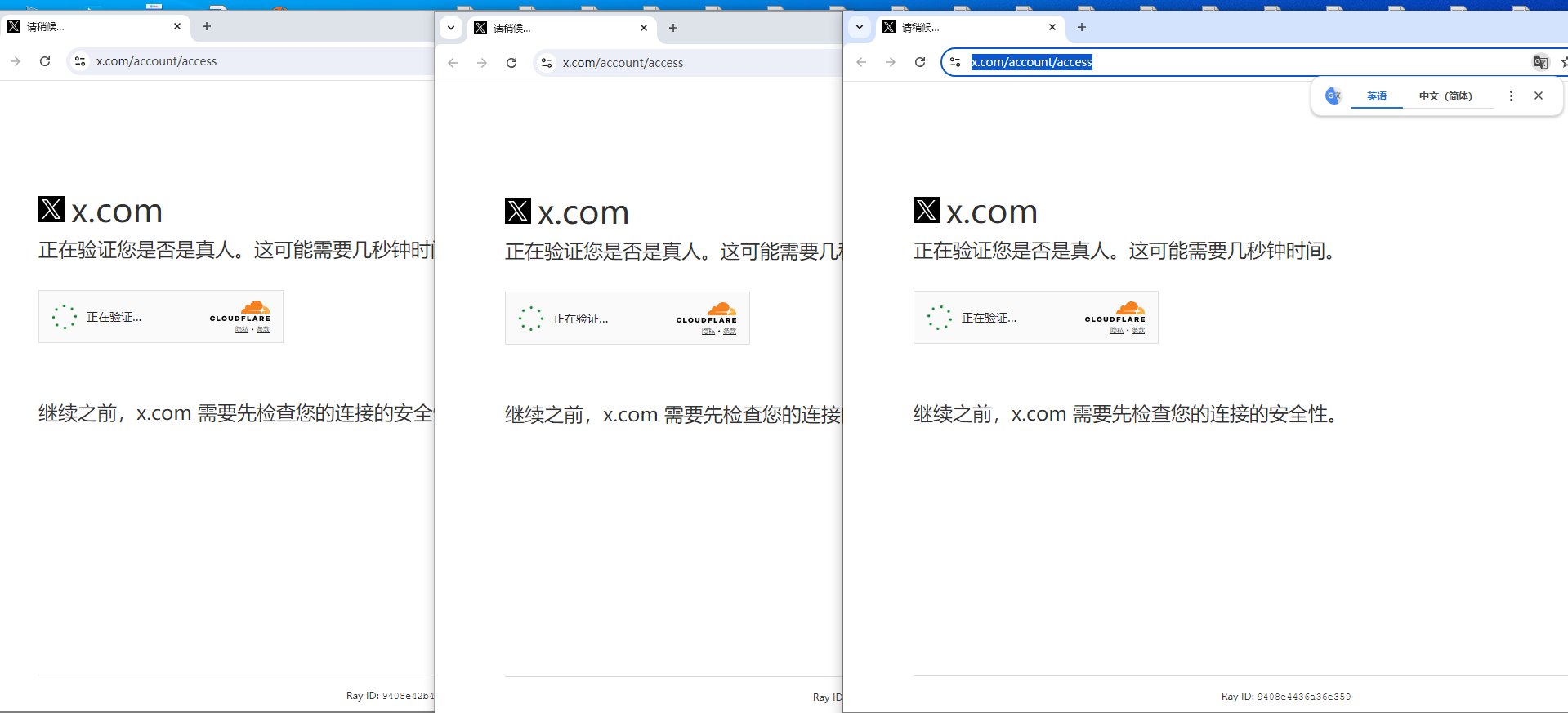Click the Cloudflare logo in the middle window

click(x=707, y=314)
